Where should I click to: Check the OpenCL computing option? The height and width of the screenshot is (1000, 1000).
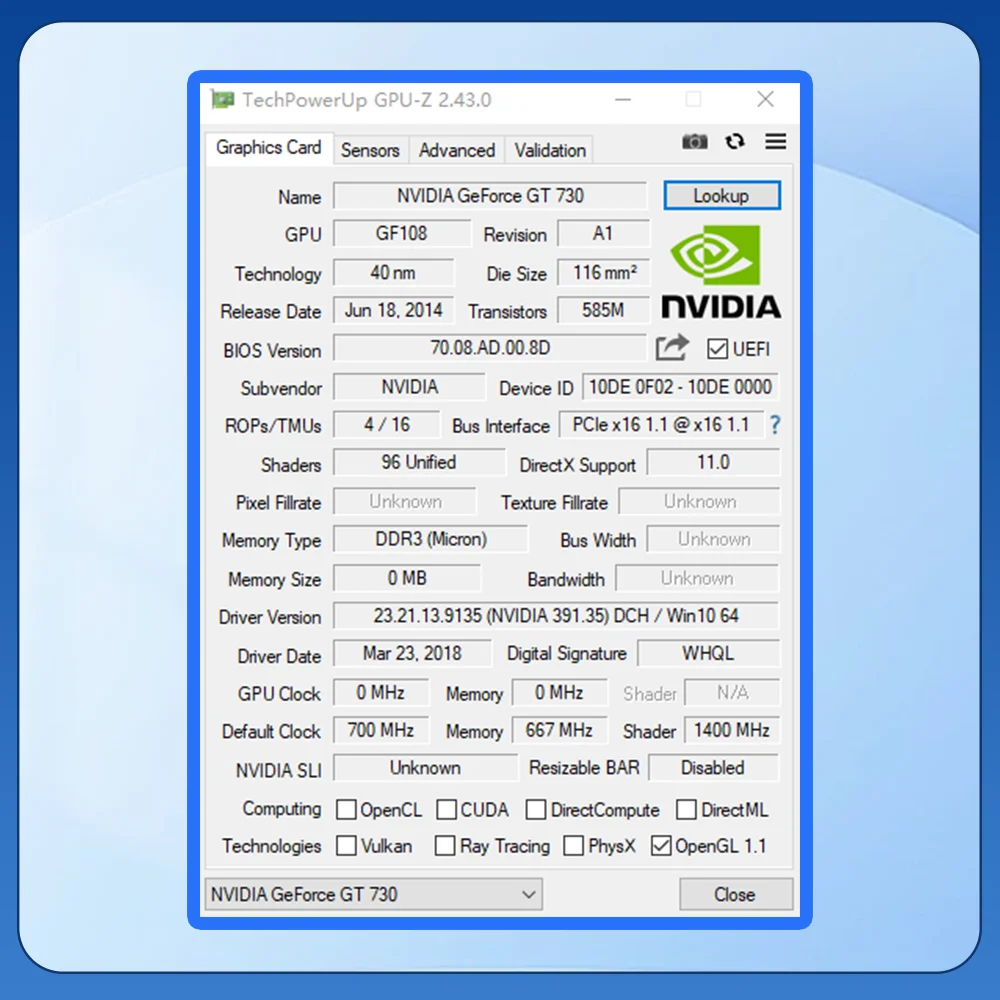(344, 809)
